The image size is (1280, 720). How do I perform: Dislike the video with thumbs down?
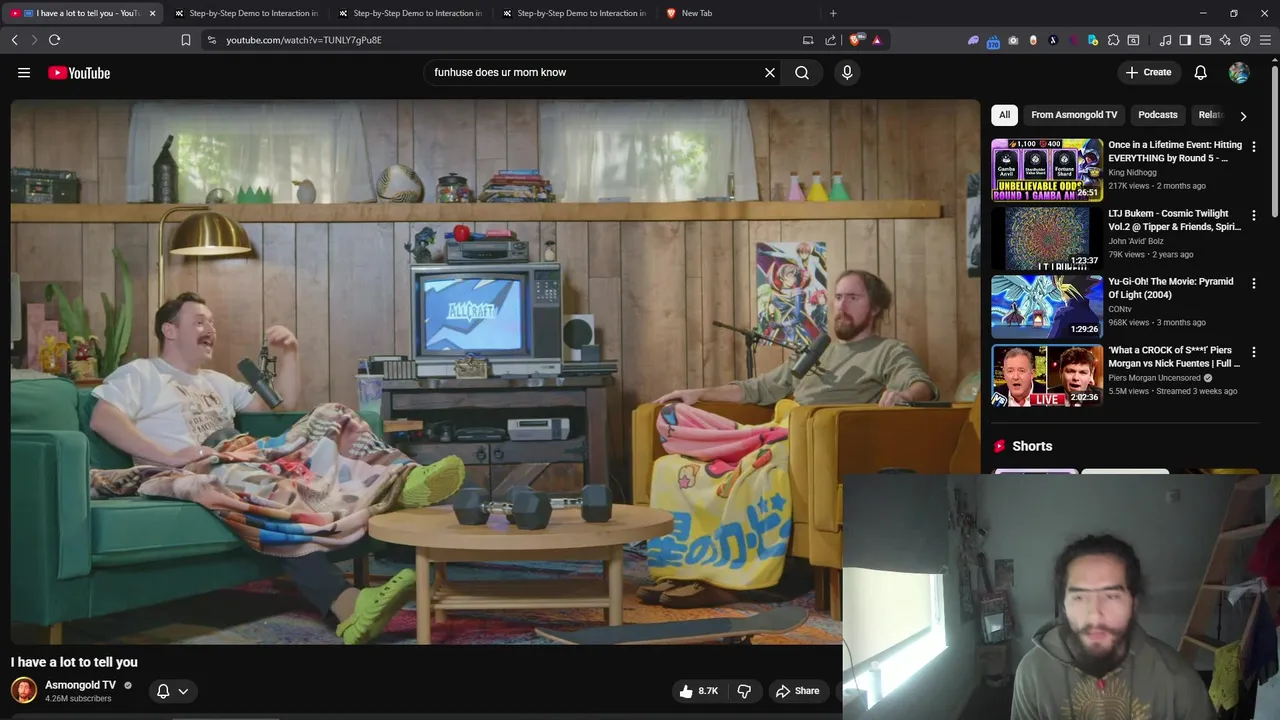click(744, 691)
